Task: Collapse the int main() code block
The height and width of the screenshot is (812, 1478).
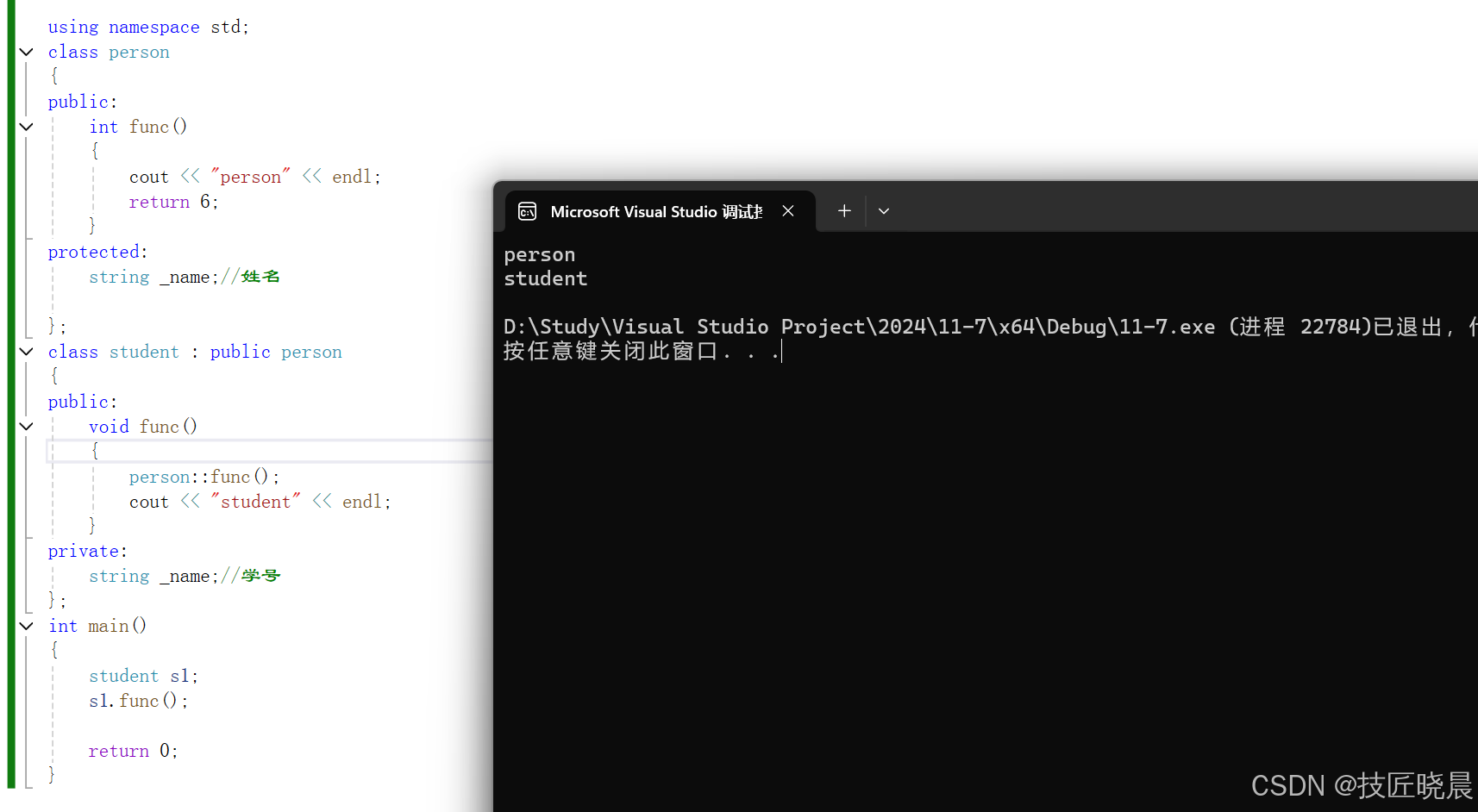Action: 27,627
